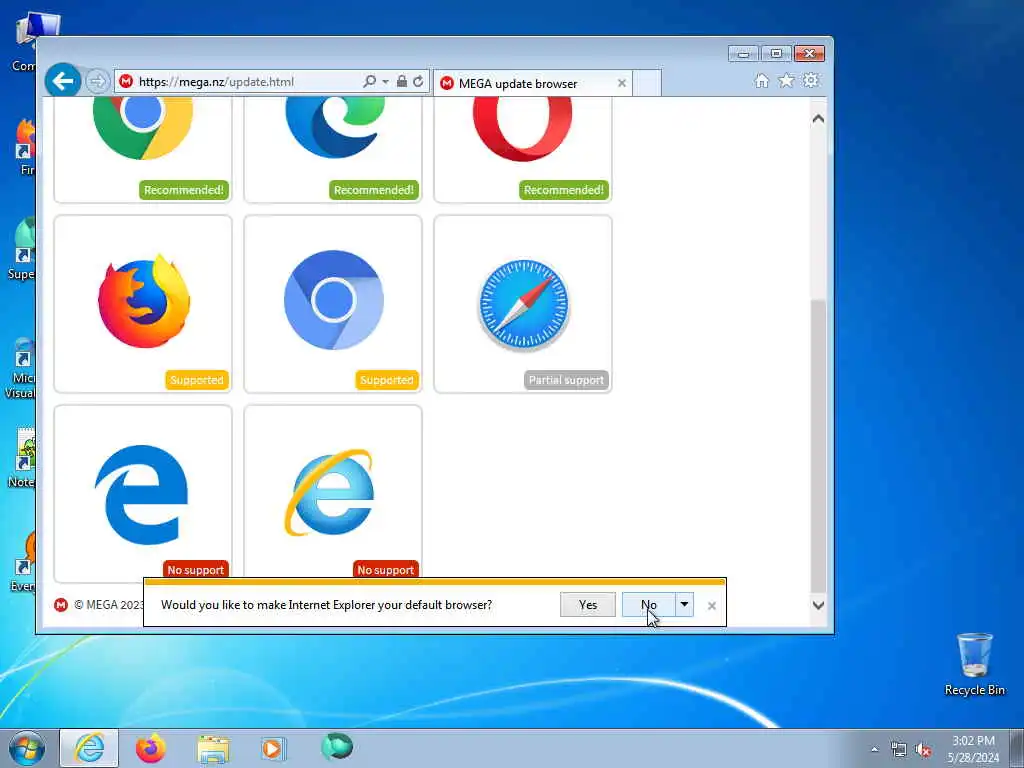Open a new blank tab
This screenshot has height=768, width=1024.
[647, 84]
